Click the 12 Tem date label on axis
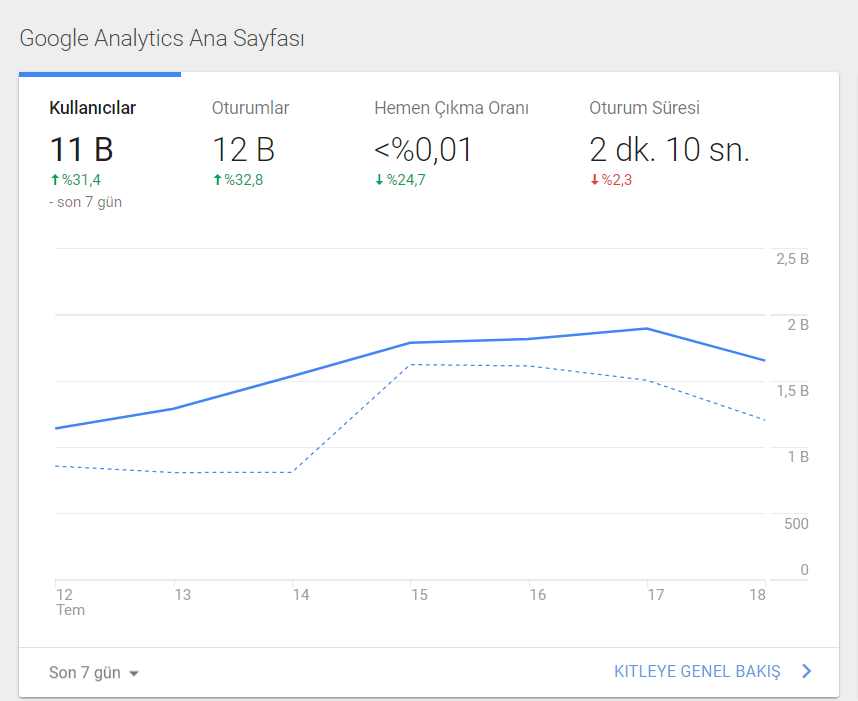 (x=70, y=602)
